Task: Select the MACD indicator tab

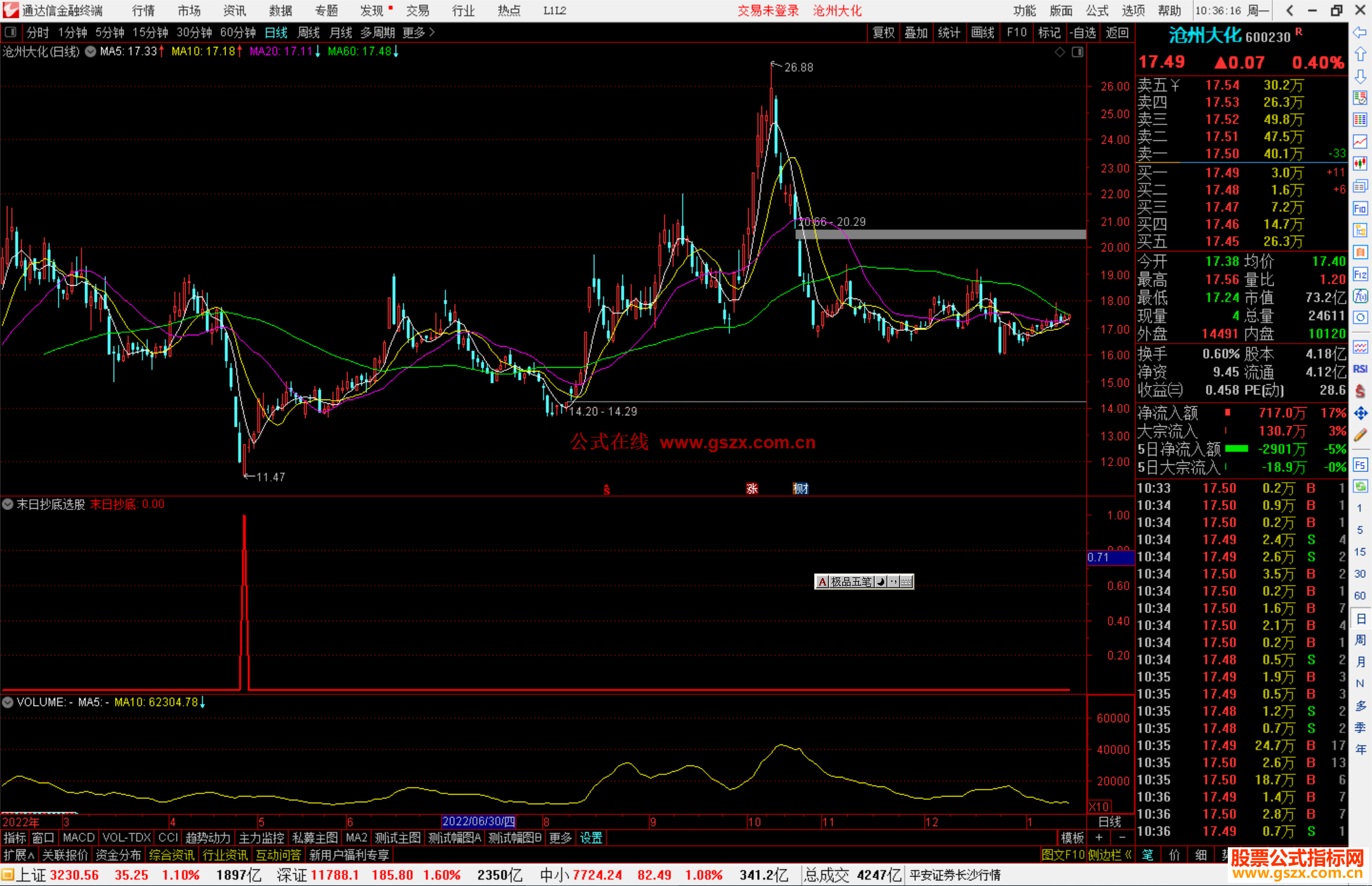Action: (78, 838)
